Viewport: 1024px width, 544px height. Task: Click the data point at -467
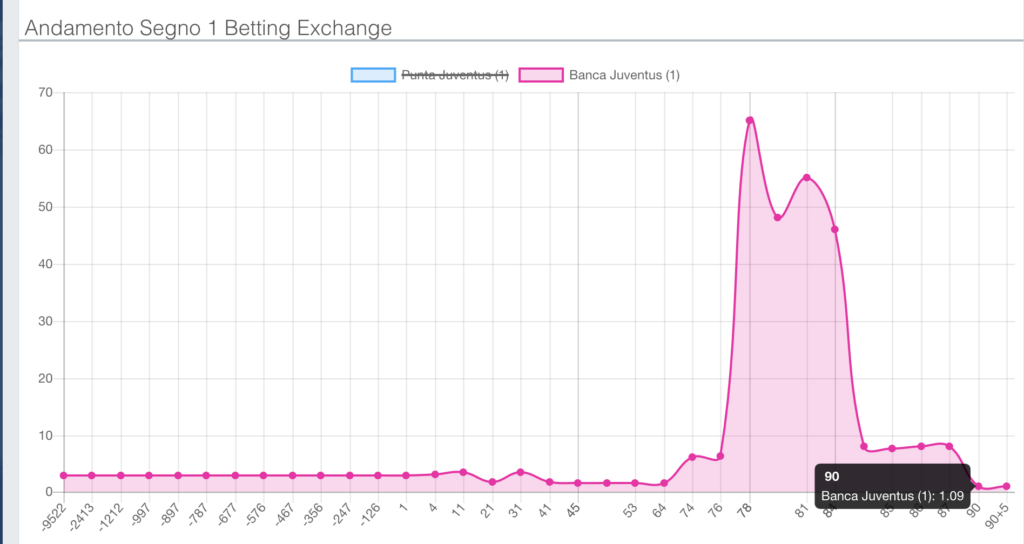pos(292,475)
